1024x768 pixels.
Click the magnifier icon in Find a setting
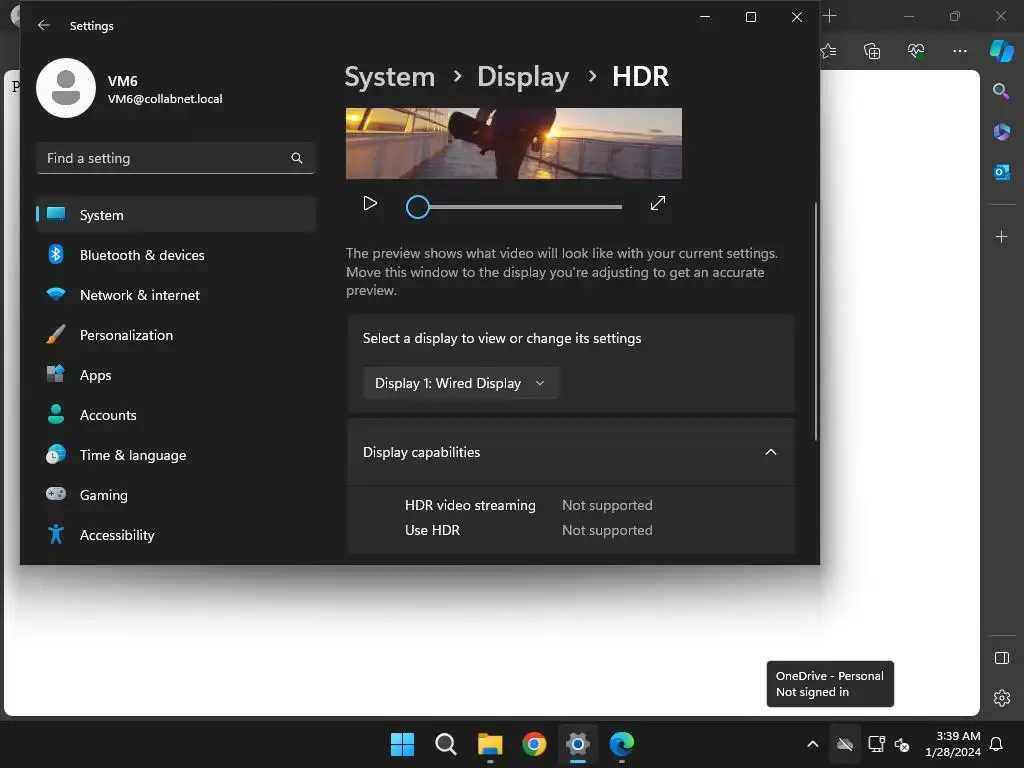tap(296, 158)
